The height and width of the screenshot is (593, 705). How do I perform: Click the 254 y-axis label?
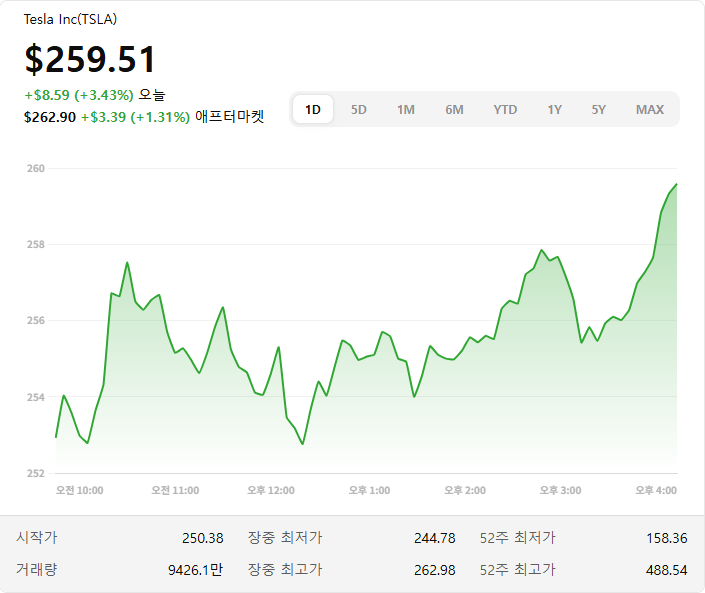(36, 397)
